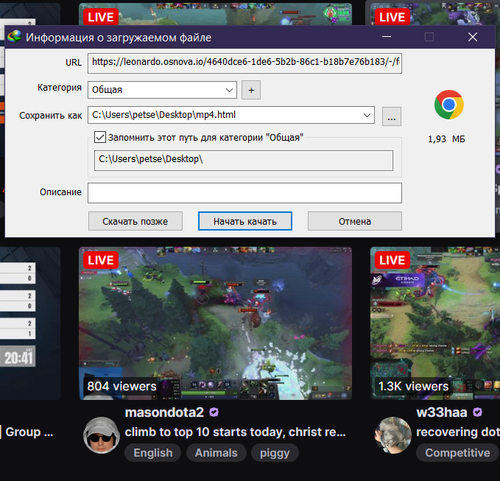Open stream title 'recovering dot...'
This screenshot has height=481, width=500.
[458, 432]
